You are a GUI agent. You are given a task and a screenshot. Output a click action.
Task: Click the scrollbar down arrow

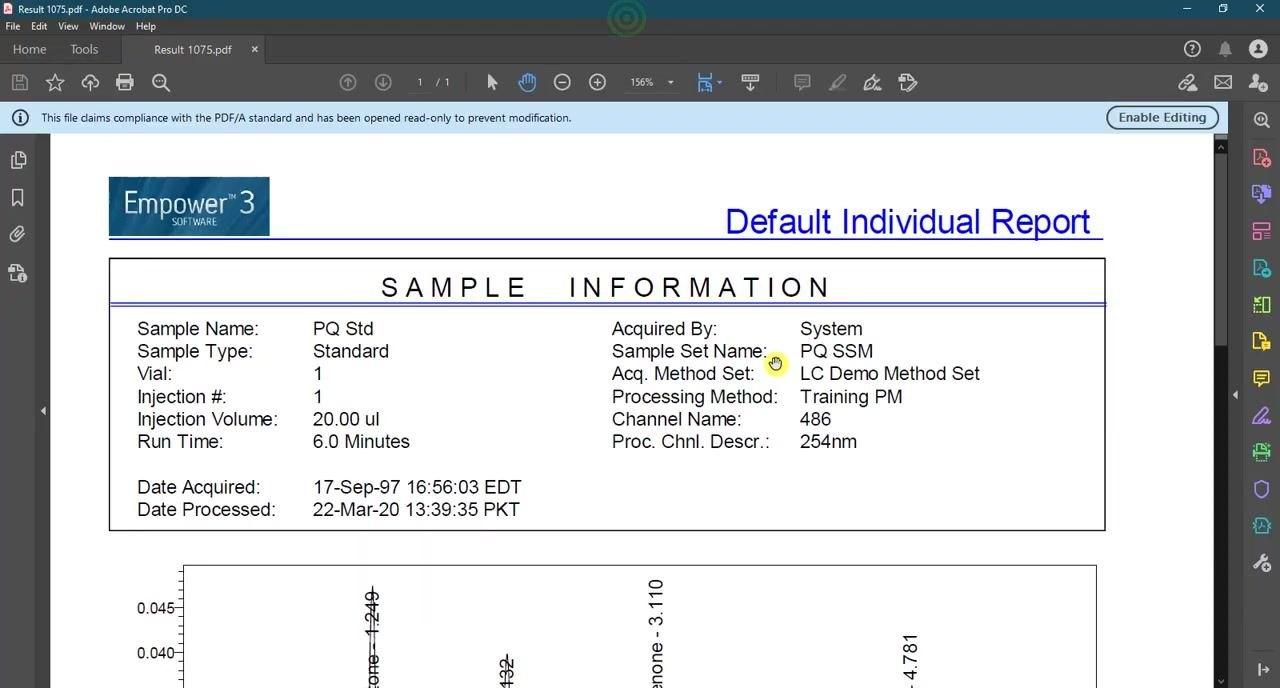pyautogui.click(x=1220, y=681)
